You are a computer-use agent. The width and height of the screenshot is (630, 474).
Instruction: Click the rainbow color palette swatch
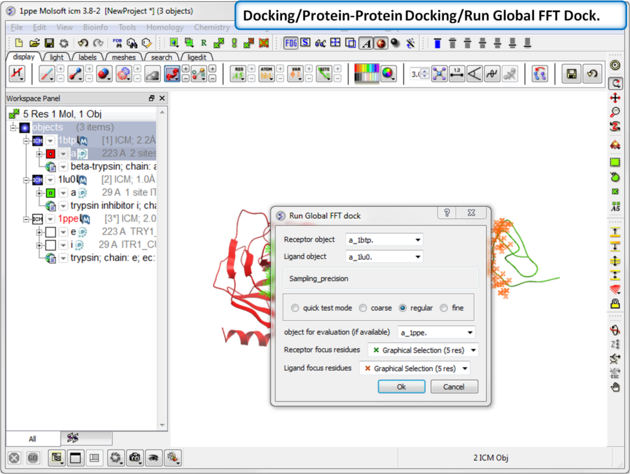(366, 74)
